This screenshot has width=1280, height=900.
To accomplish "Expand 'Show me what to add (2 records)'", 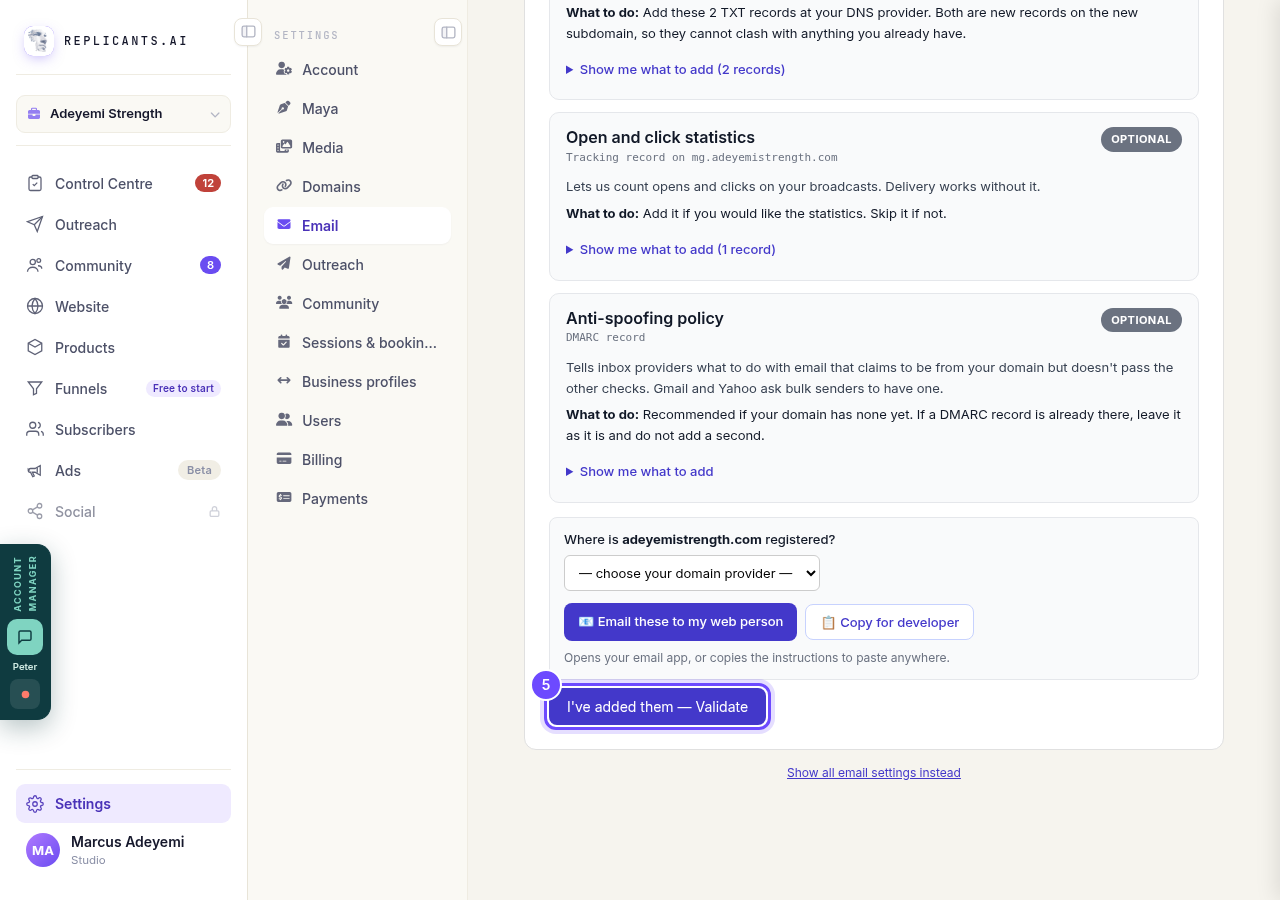I will point(675,69).
